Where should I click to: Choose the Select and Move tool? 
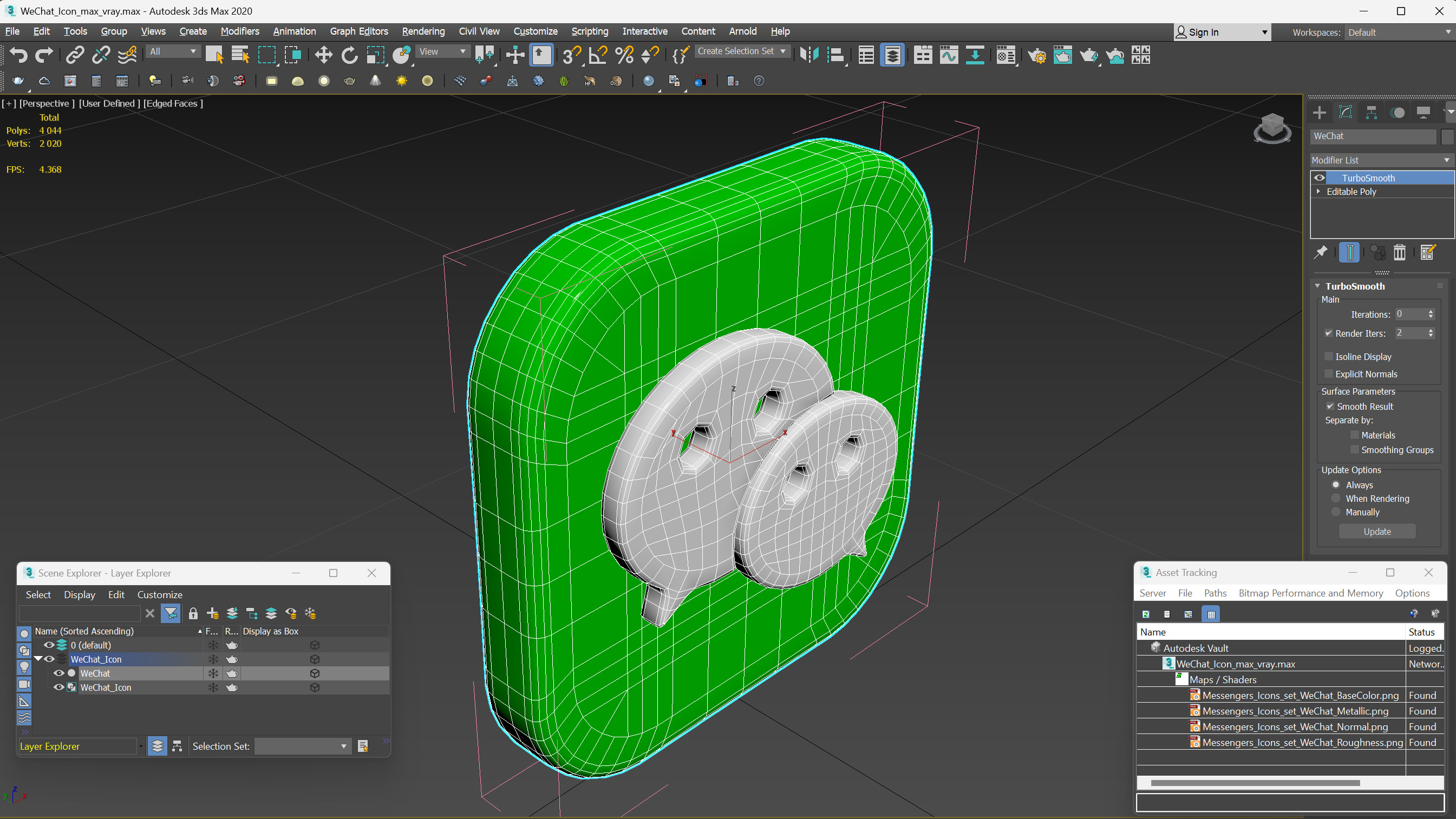pos(323,55)
